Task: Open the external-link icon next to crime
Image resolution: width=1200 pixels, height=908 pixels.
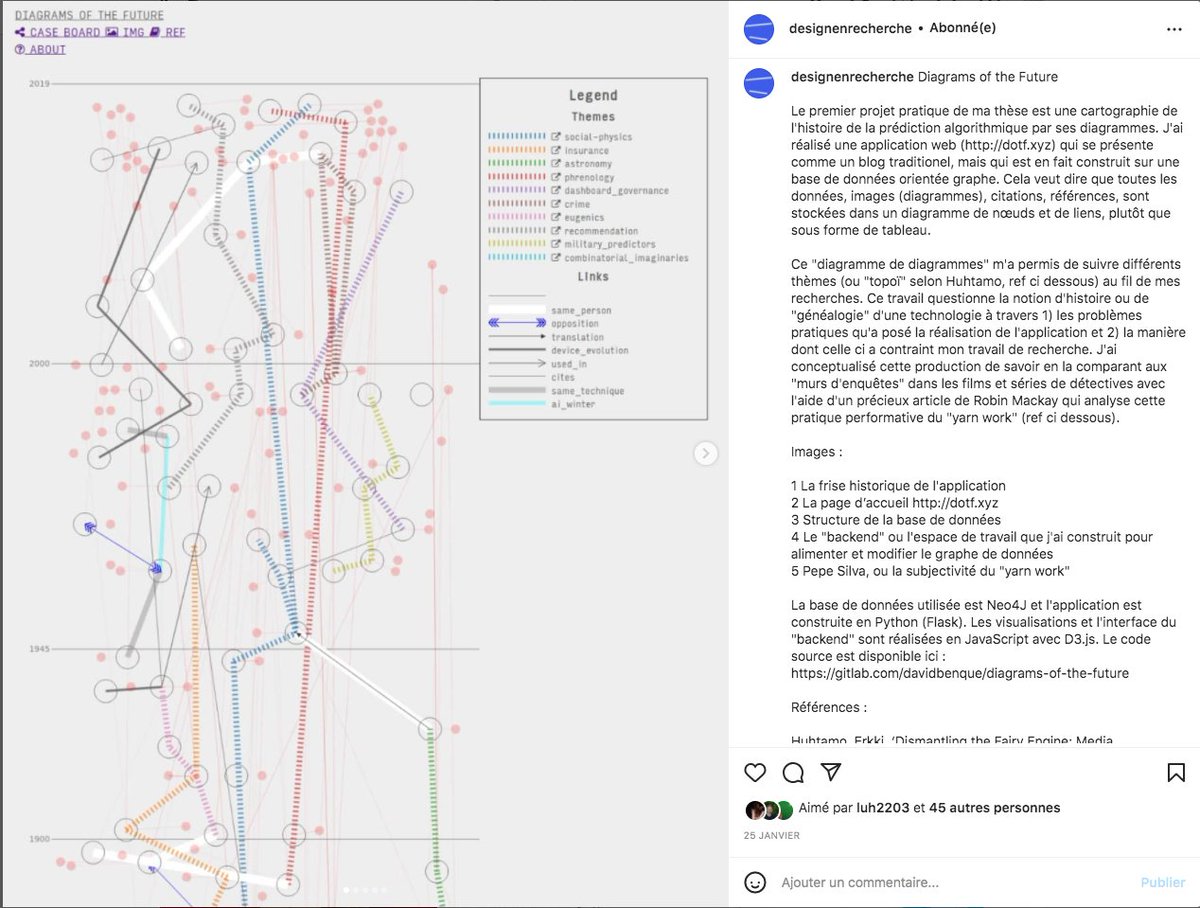Action: tap(557, 204)
